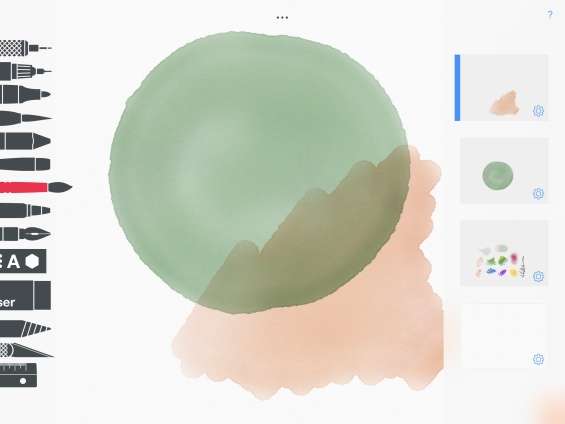Select the technical pencil tool at top
This screenshot has width=565, height=424.
25,48
